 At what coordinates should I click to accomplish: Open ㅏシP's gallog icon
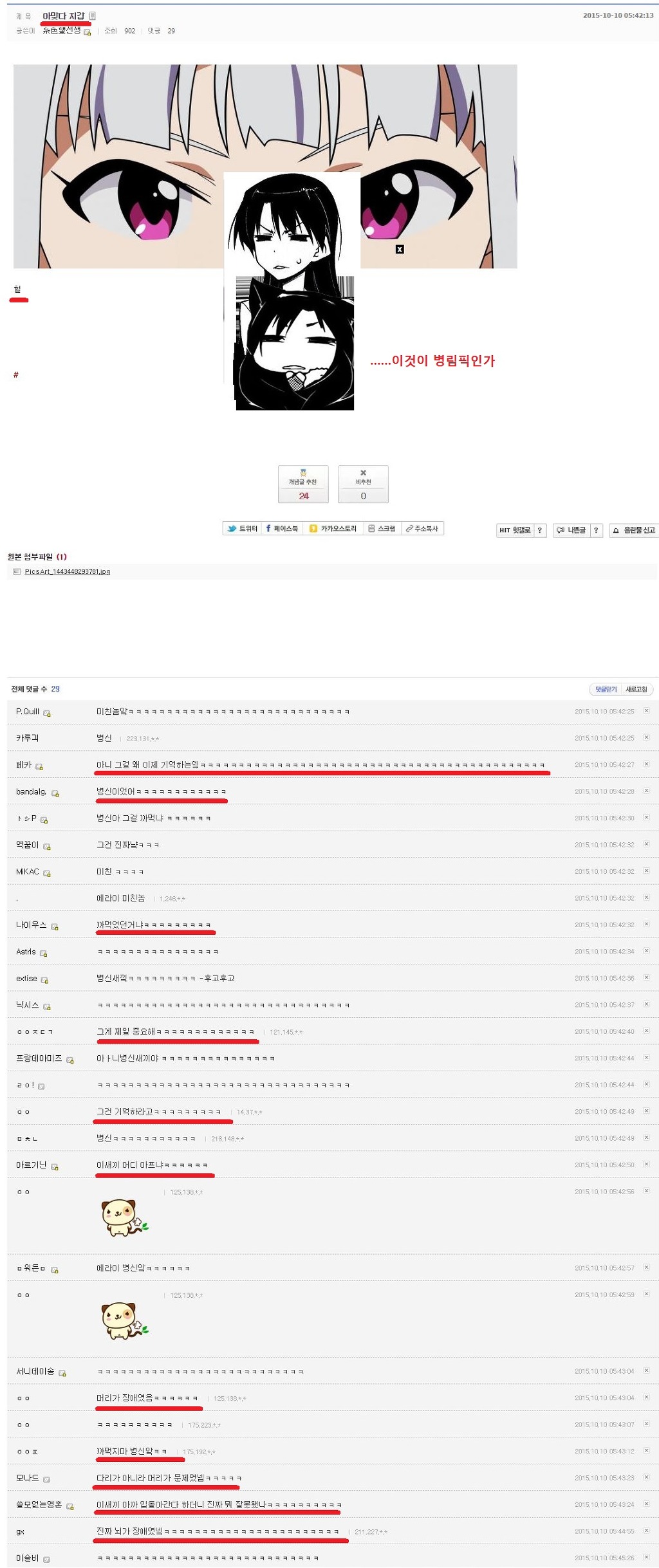(44, 820)
